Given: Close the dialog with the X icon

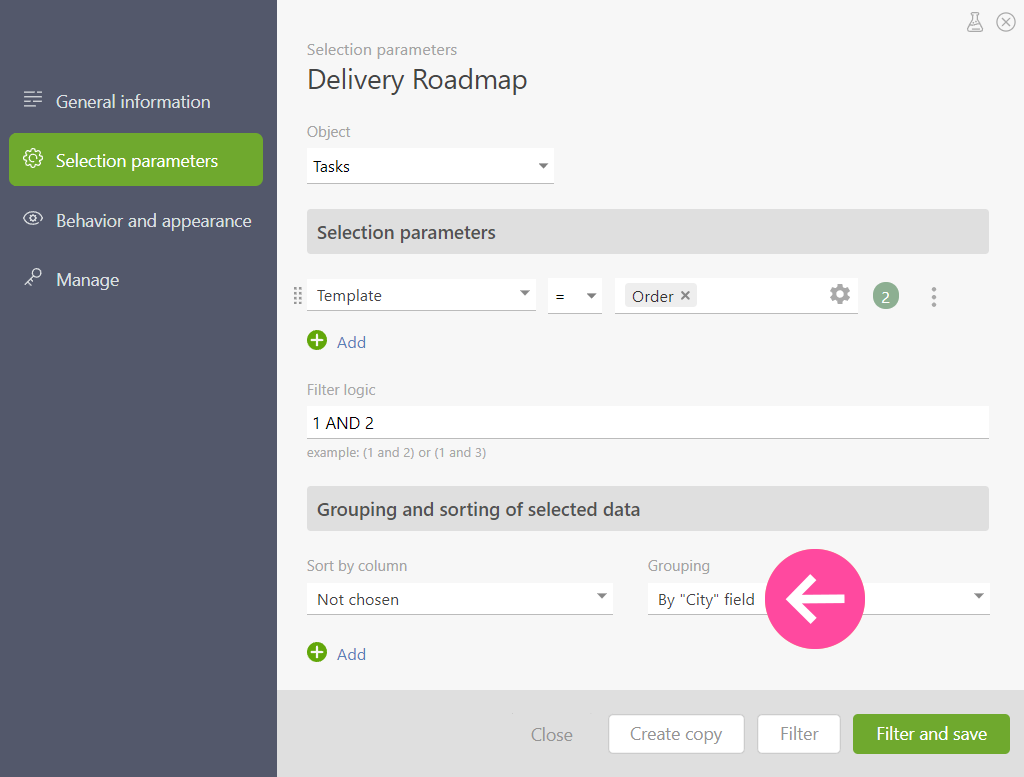Looking at the screenshot, I should (1006, 22).
